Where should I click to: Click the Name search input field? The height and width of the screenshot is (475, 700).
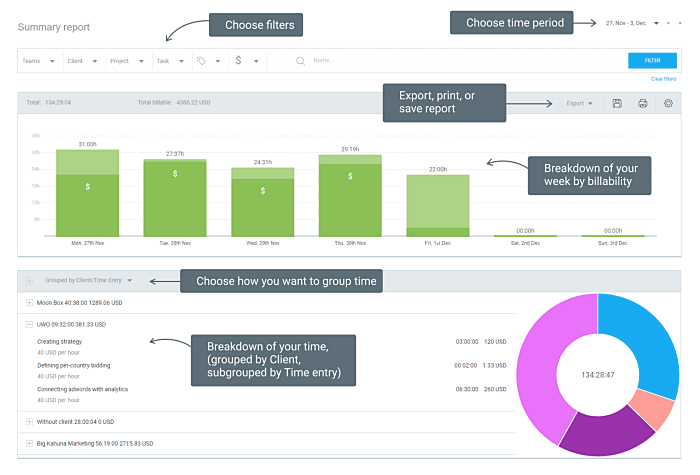coord(464,61)
